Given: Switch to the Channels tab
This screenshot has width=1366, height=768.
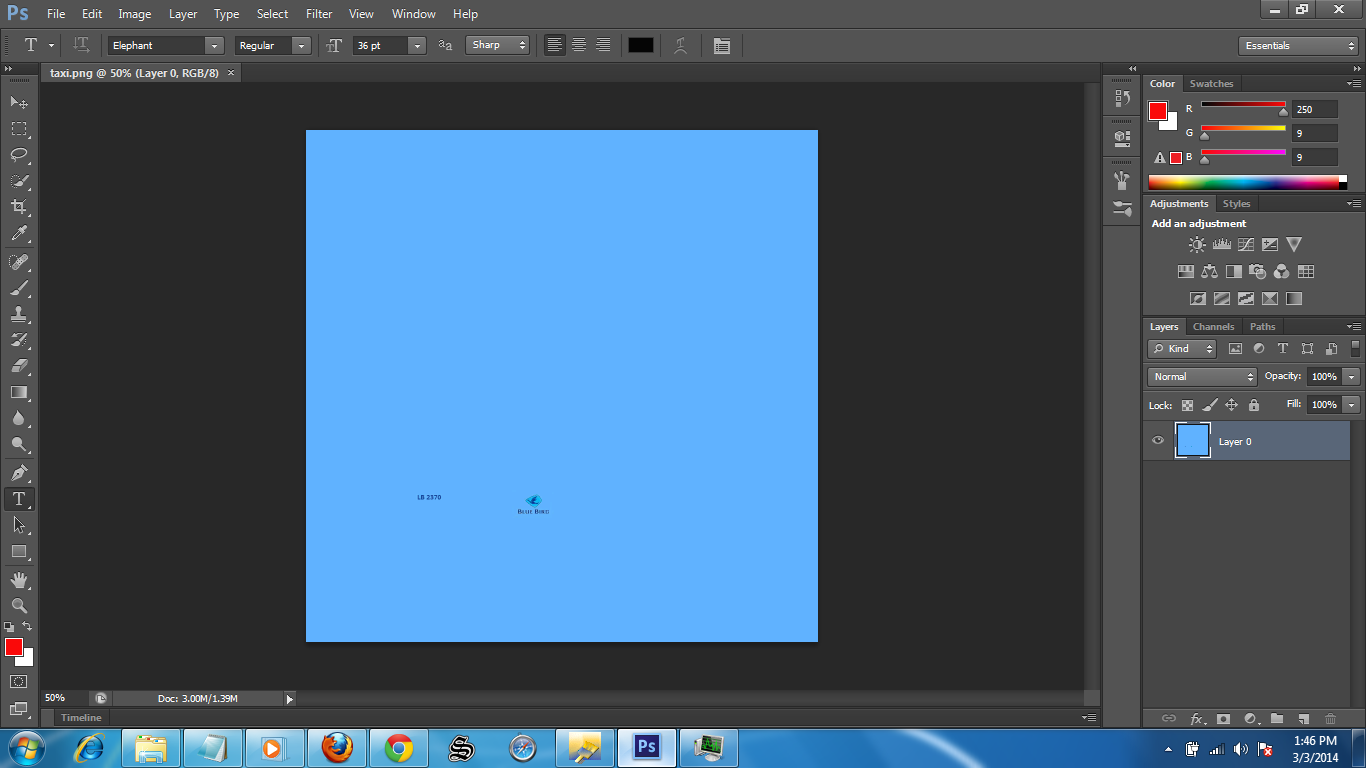Looking at the screenshot, I should click(1213, 327).
